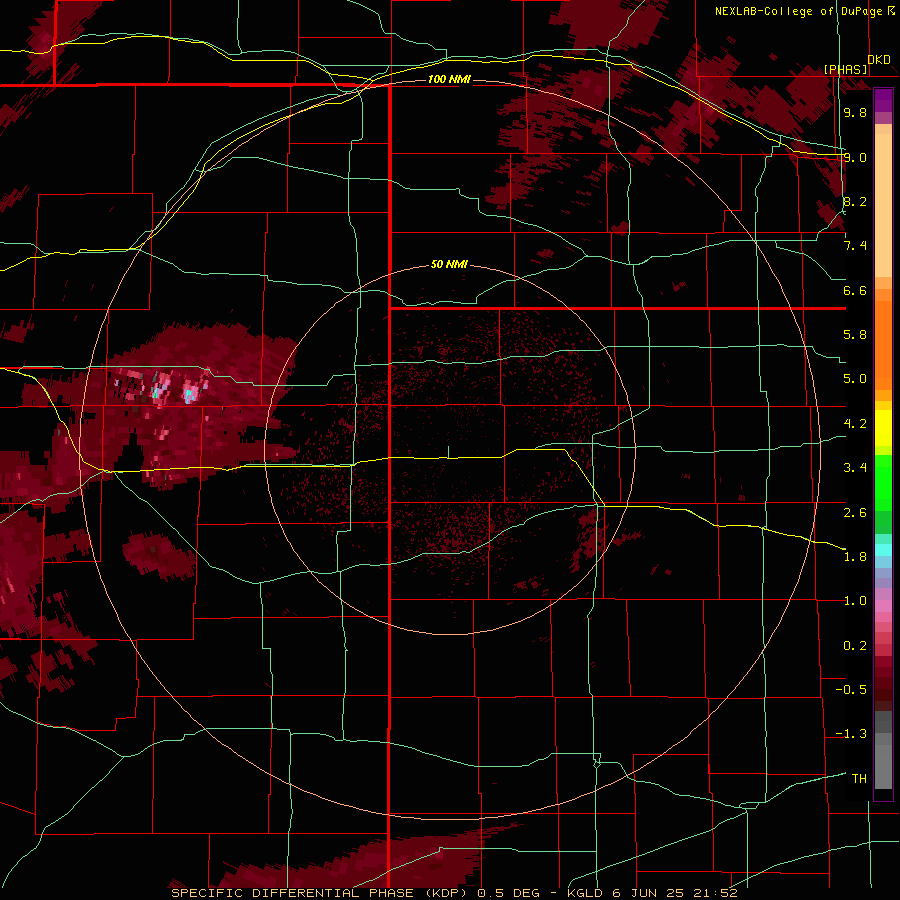Pick the gray bottom segment of color bar

pyautogui.click(x=883, y=766)
